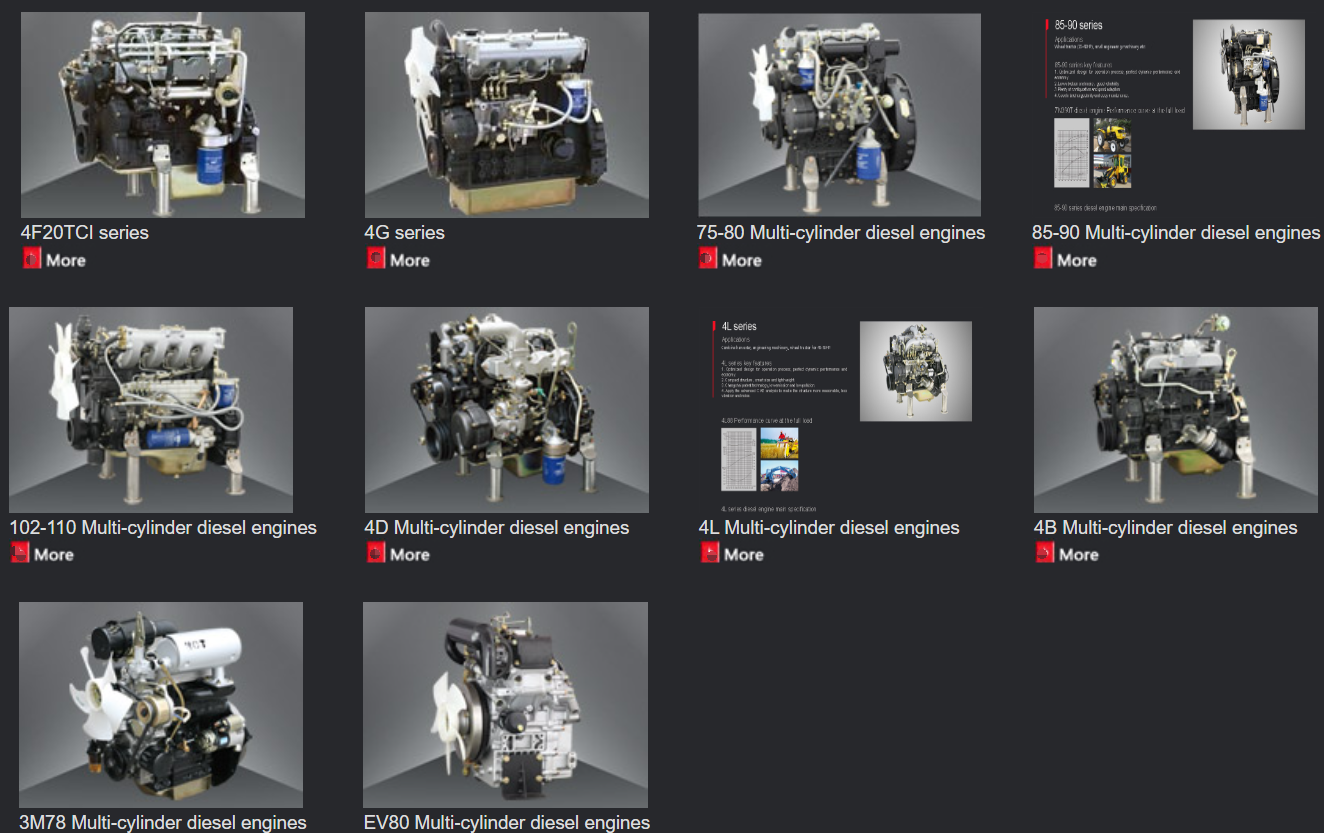Open the EV80 Multi-cylinder engine image
This screenshot has height=833, width=1324.
point(505,705)
